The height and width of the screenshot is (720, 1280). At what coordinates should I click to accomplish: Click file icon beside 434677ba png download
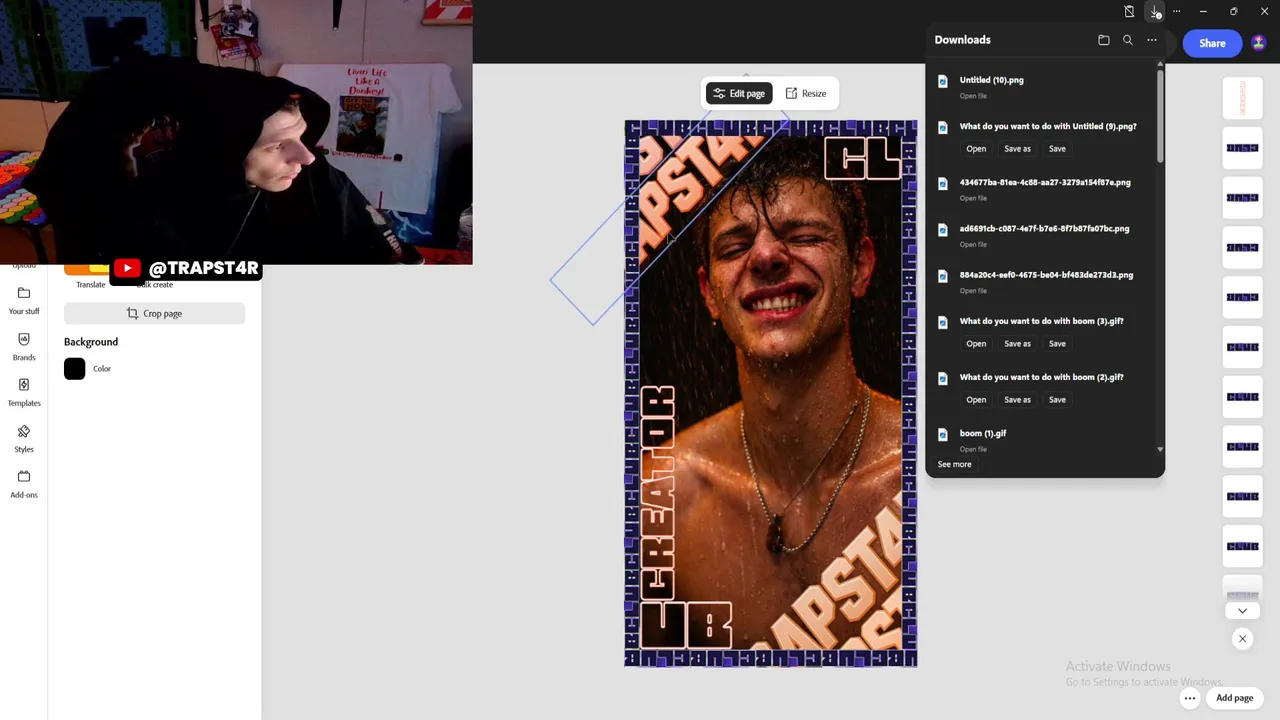pos(942,183)
